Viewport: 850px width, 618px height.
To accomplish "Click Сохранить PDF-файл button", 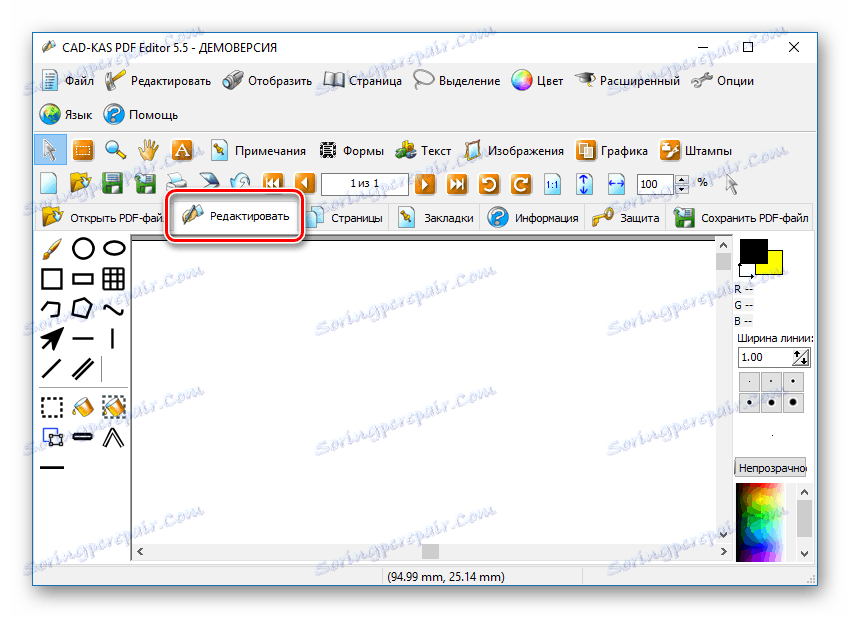I will pyautogui.click(x=740, y=218).
